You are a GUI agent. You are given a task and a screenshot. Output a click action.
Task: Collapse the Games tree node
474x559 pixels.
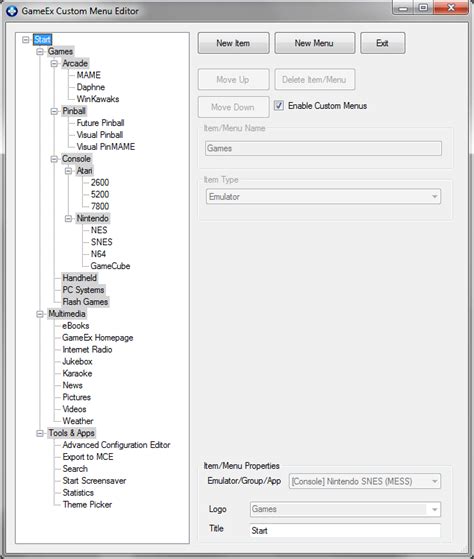click(x=40, y=52)
